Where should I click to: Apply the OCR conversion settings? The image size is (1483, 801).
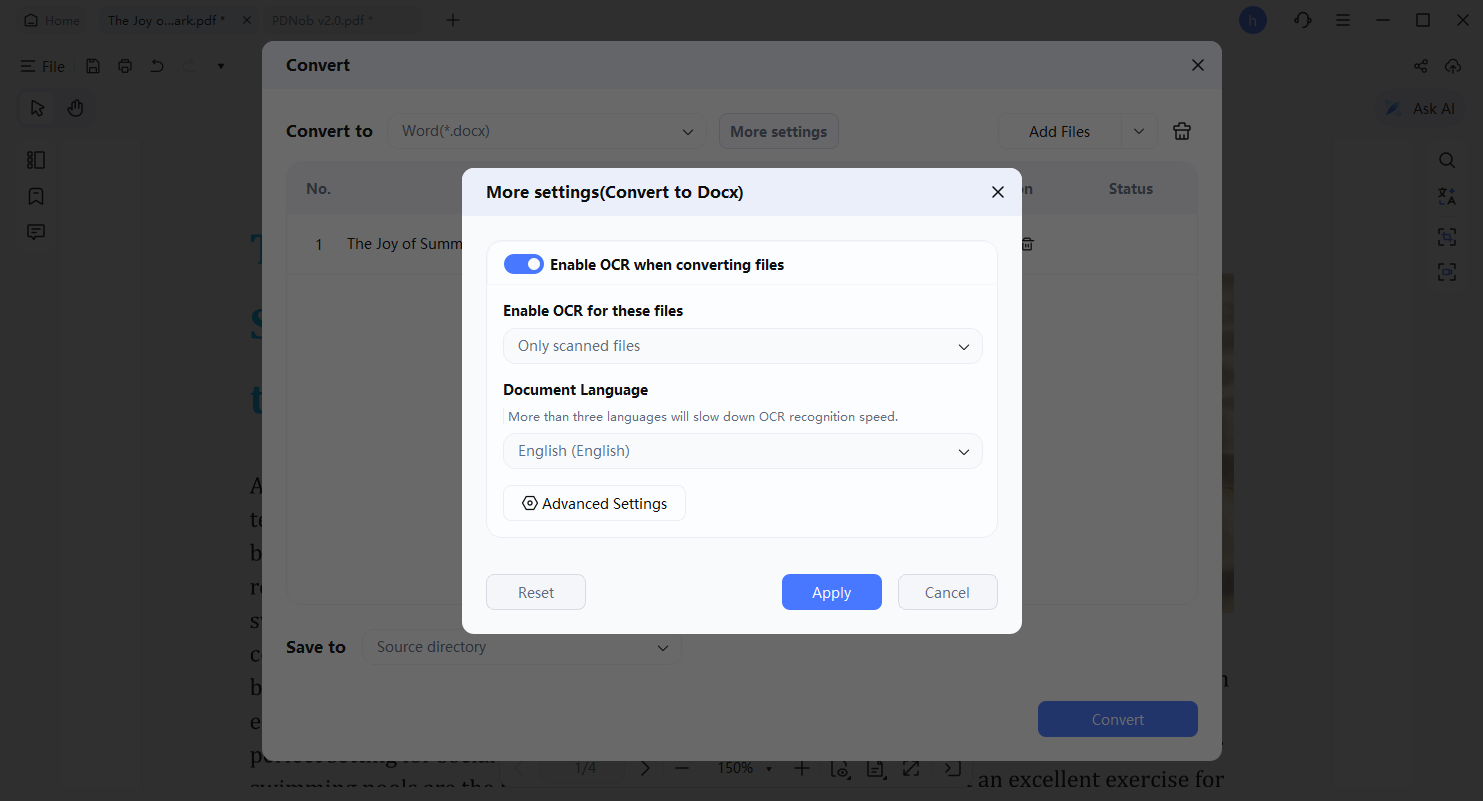(831, 592)
